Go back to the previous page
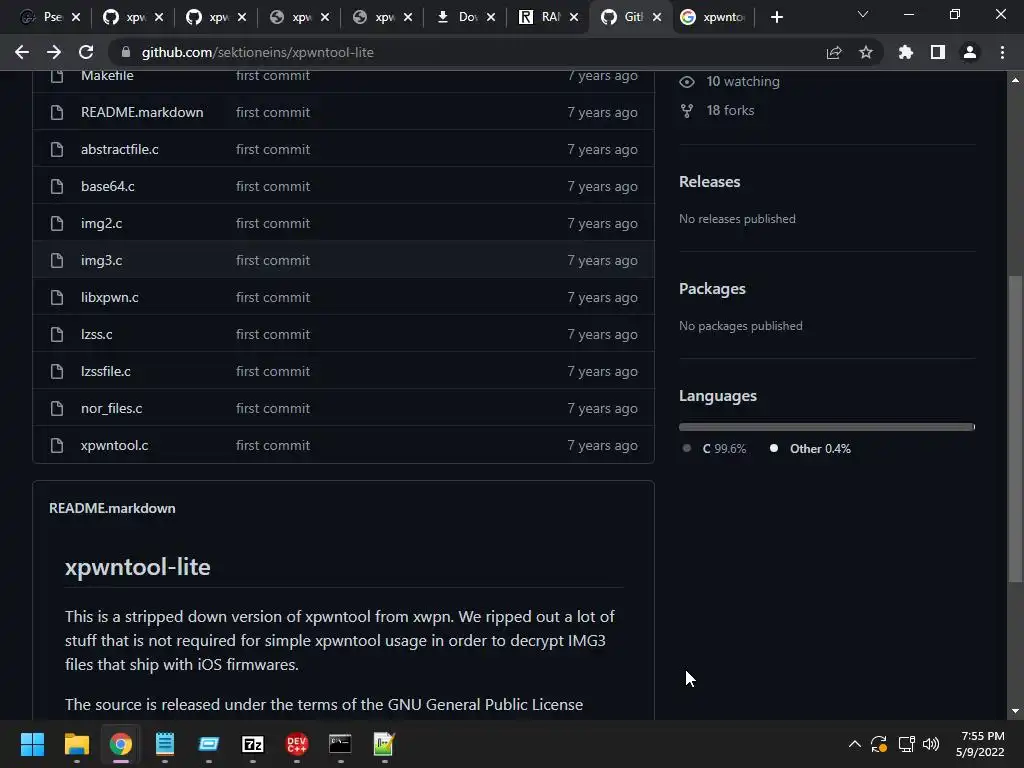1024x768 pixels. pos(22,52)
